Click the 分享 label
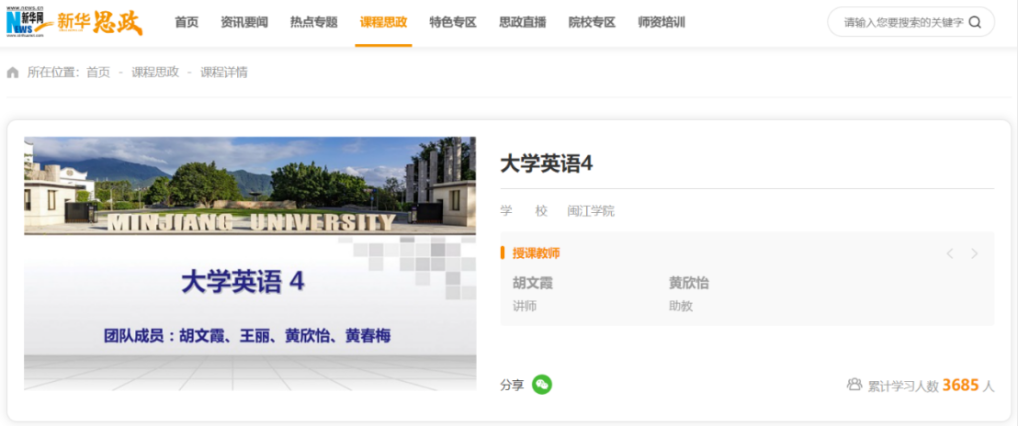The width and height of the screenshot is (1018, 426). (512, 385)
